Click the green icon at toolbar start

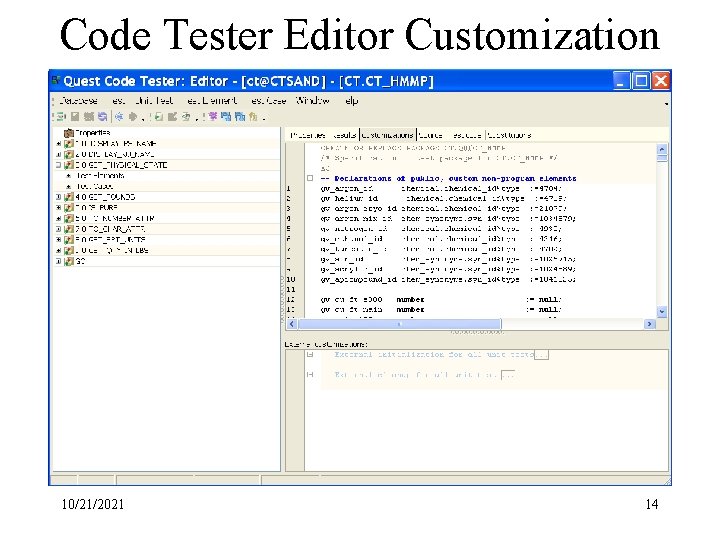[x=61, y=117]
